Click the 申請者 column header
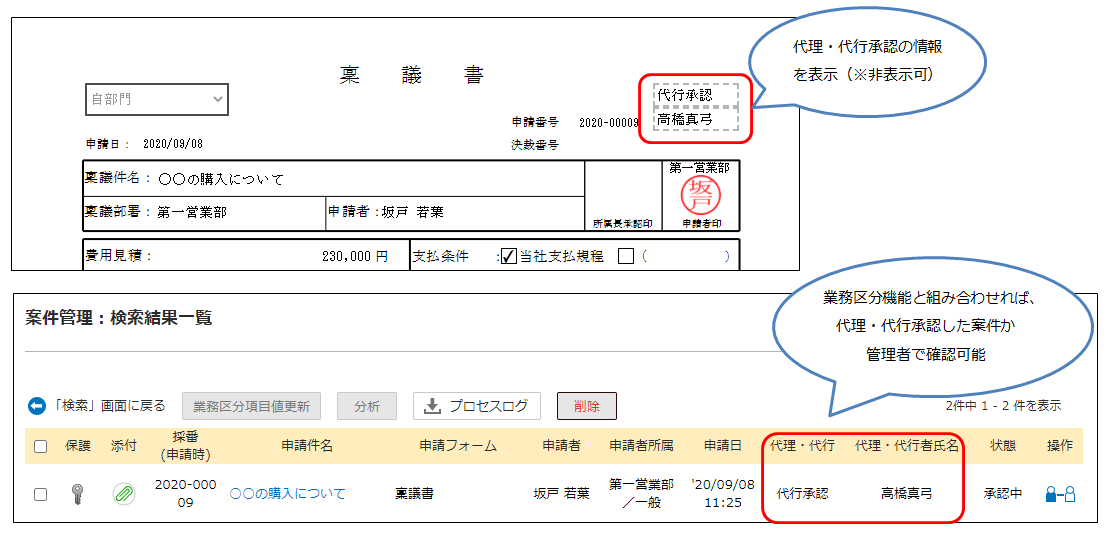 pos(561,446)
